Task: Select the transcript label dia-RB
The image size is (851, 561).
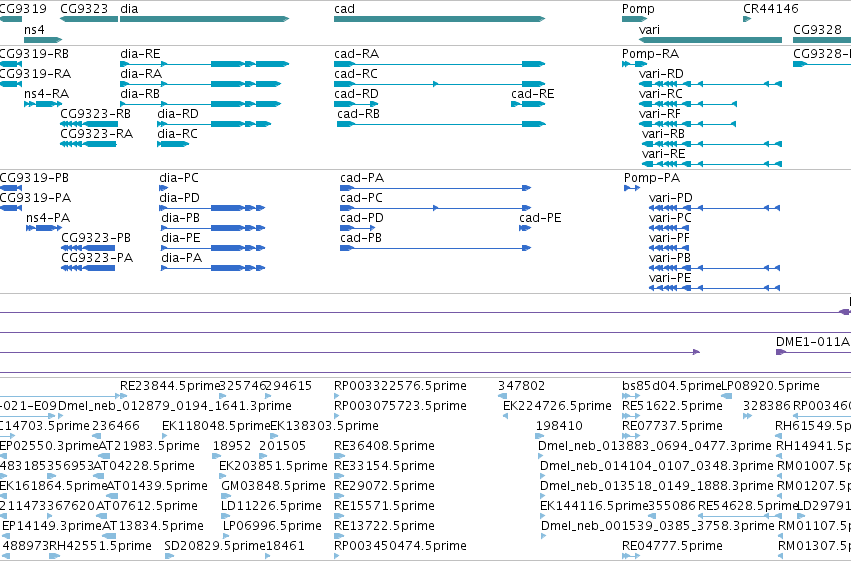Action: (140, 94)
